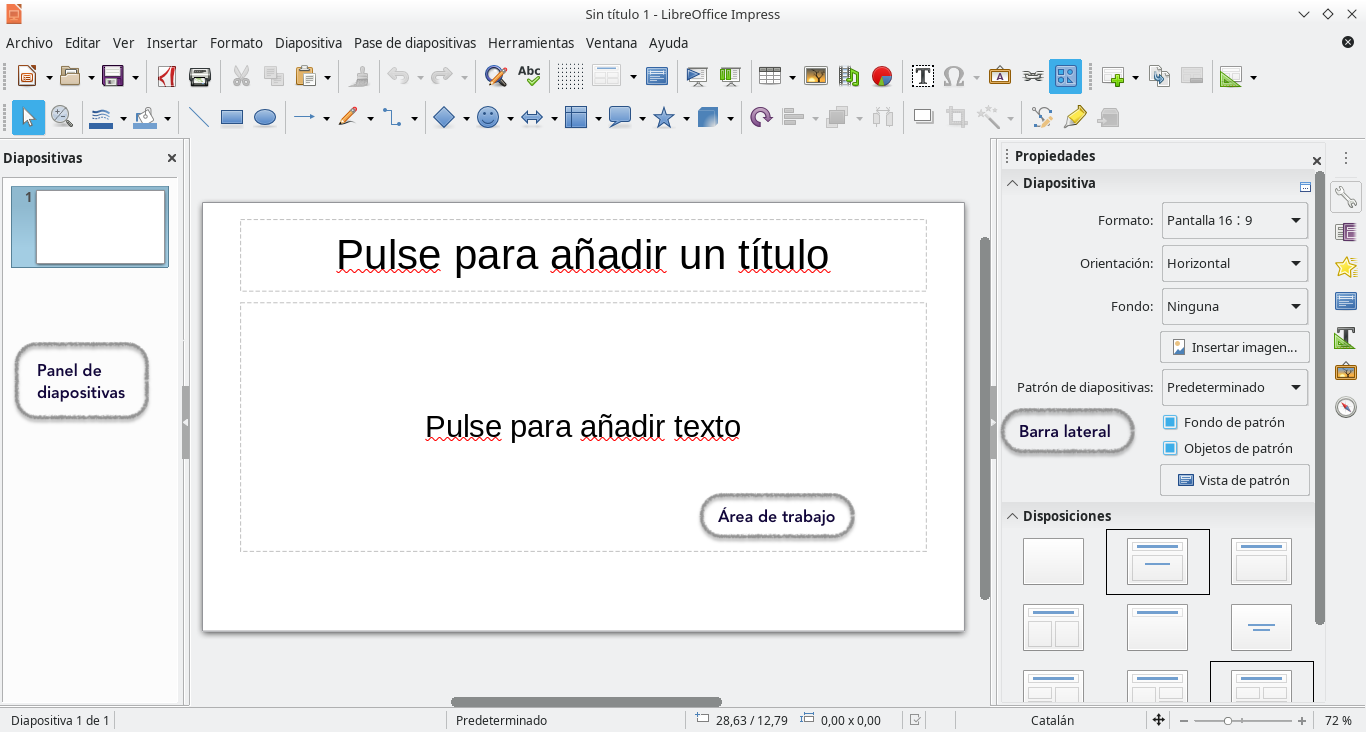1366x732 pixels.
Task: Close the Diapositivas panel
Action: (x=171, y=158)
